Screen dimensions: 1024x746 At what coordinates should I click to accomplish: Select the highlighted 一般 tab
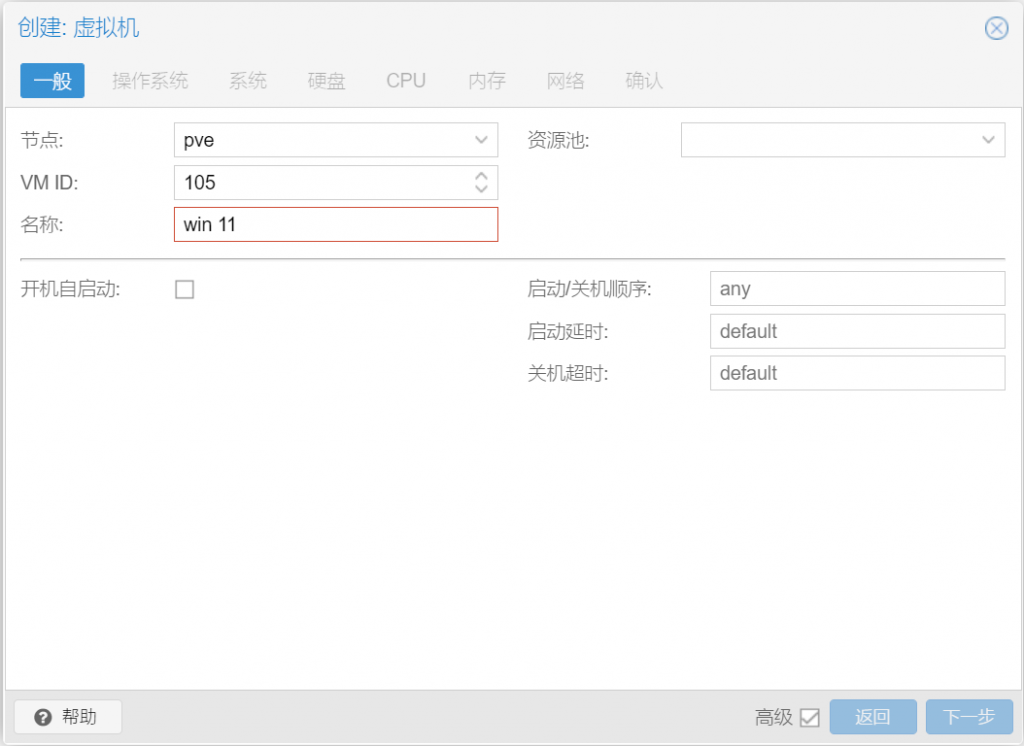[52, 80]
